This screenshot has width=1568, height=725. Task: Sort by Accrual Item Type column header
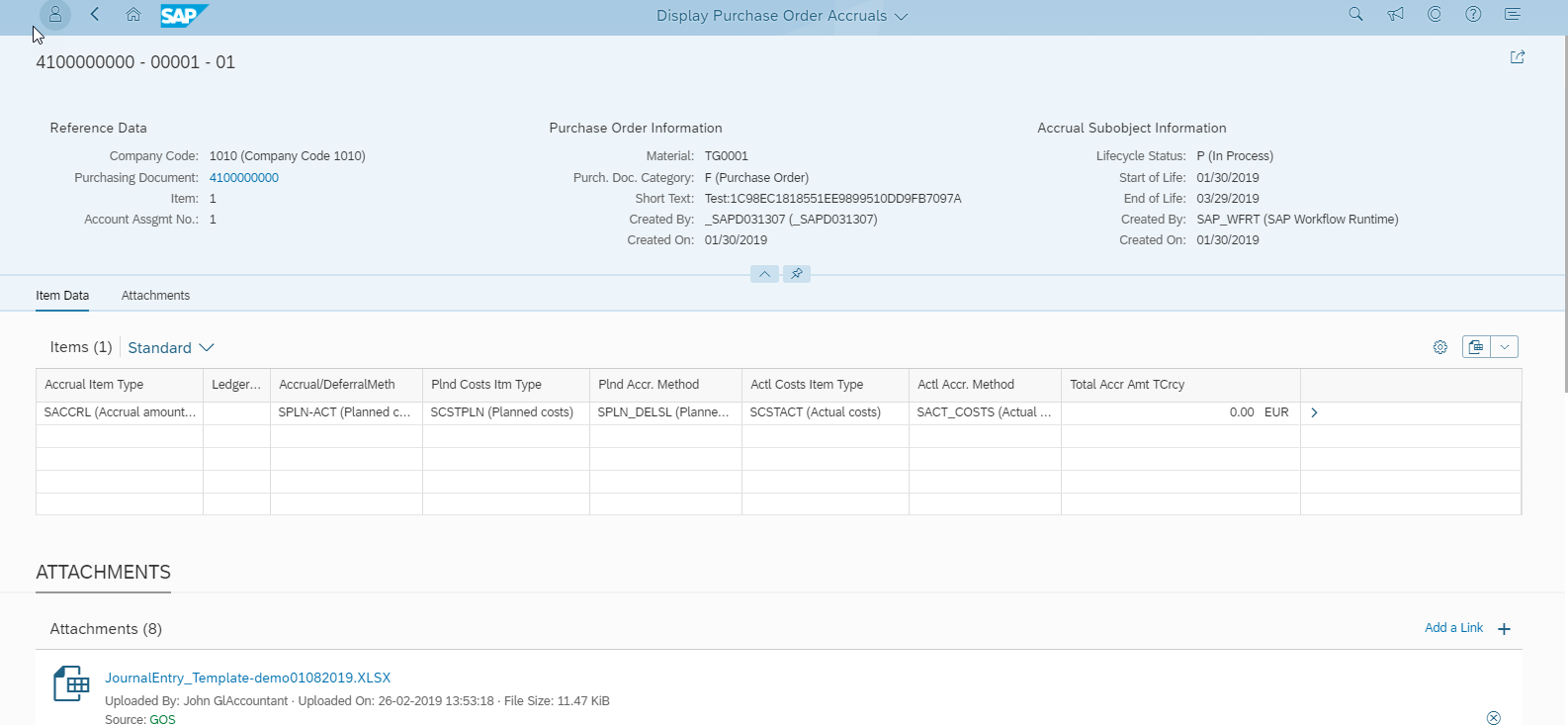point(120,385)
